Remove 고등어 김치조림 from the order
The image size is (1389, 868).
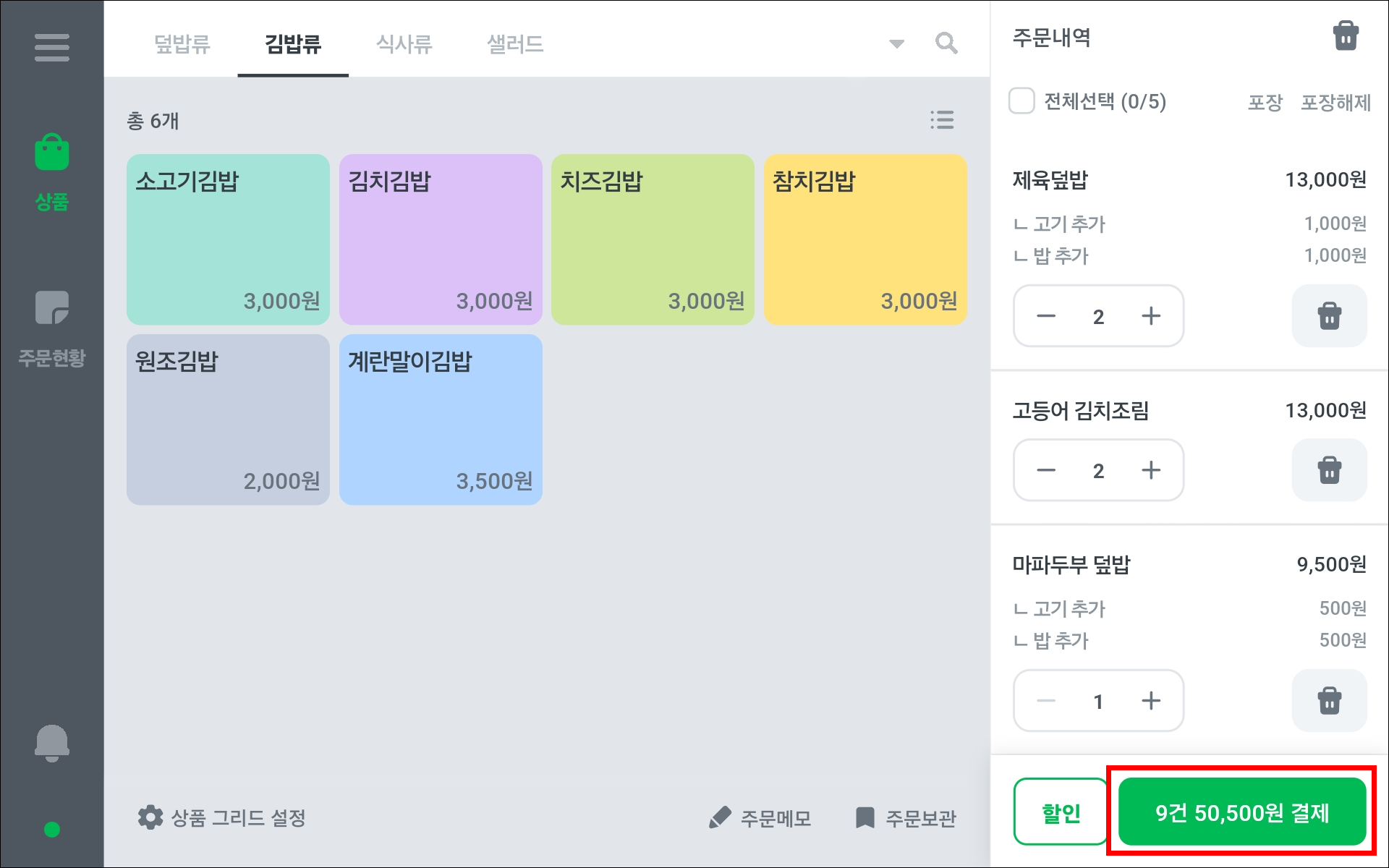coord(1329,470)
